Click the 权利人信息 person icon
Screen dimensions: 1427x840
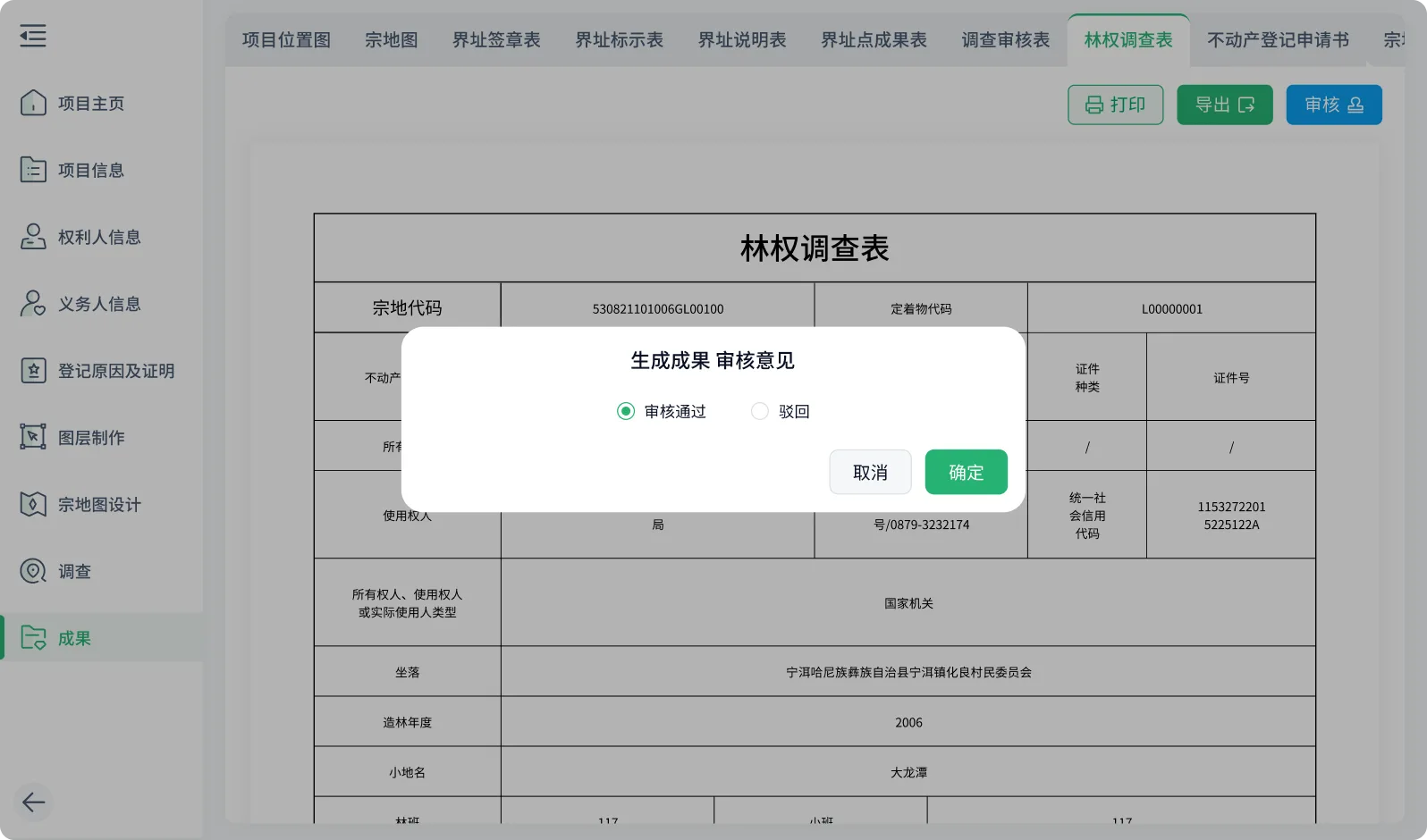tap(33, 237)
